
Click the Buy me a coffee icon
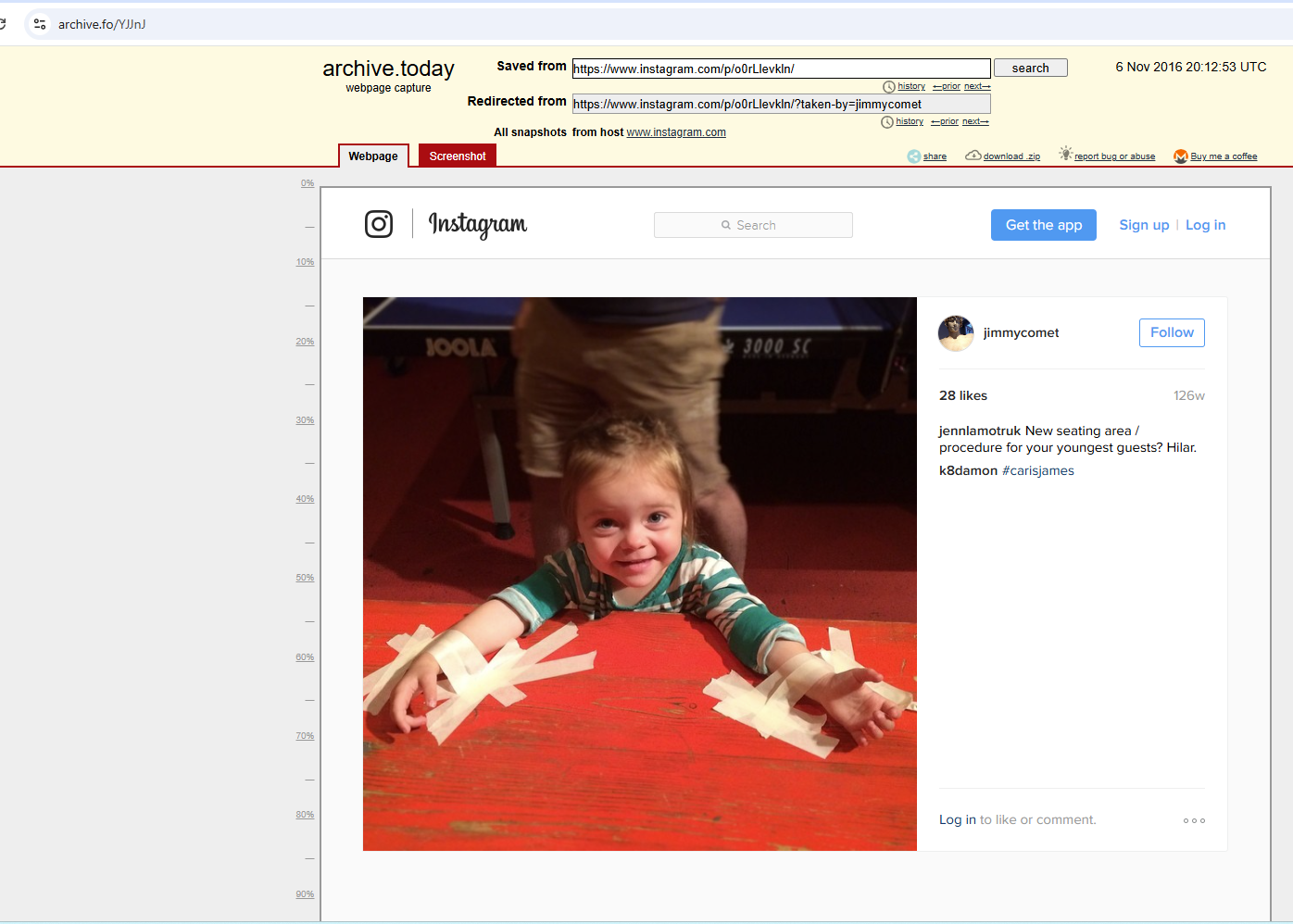point(1180,156)
